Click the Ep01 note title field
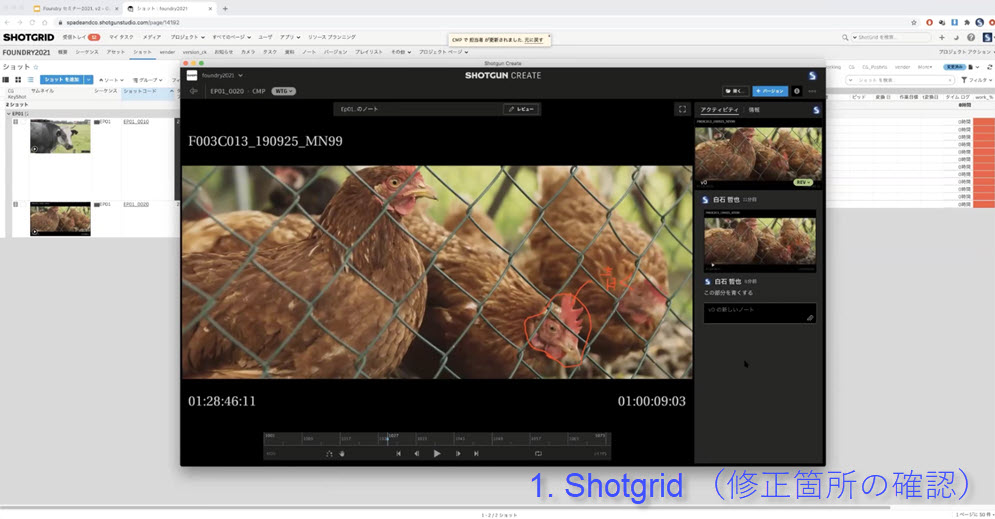This screenshot has width=995, height=519. coord(419,109)
